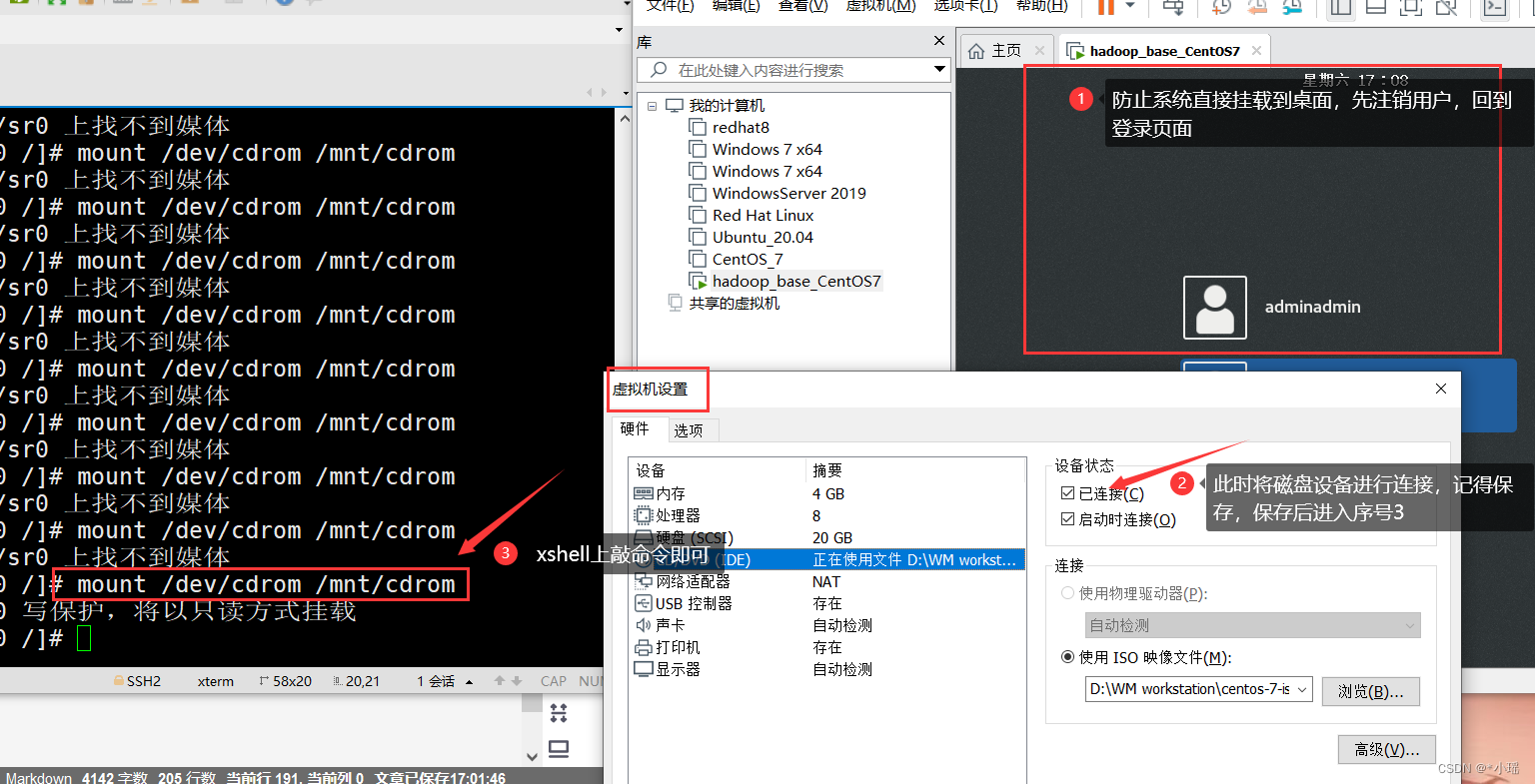Click the 设备 column header
The width and height of the screenshot is (1535, 784).
[x=718, y=470]
